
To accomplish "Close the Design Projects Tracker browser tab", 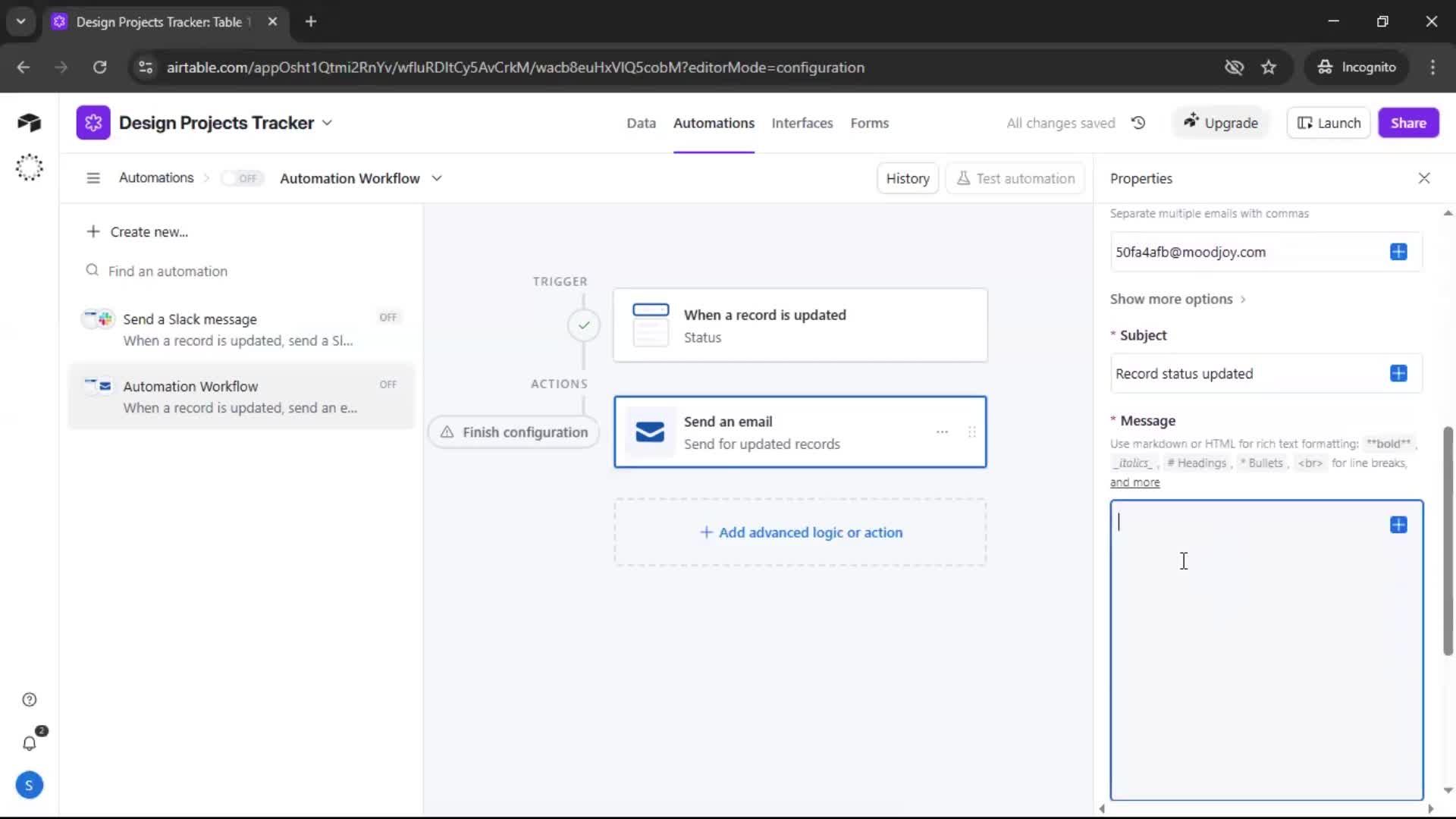I will (272, 22).
